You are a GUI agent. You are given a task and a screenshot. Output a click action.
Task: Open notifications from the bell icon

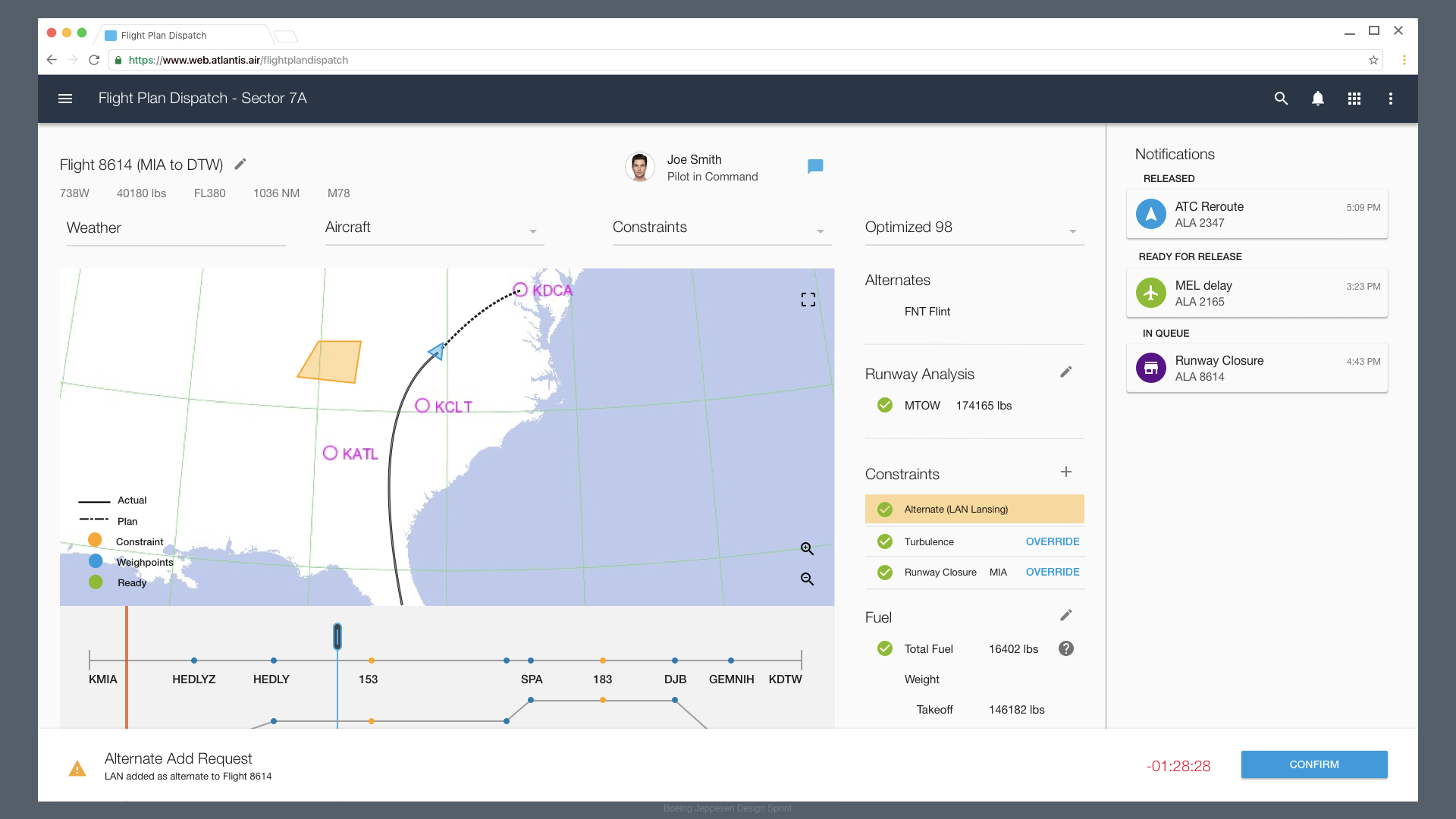point(1318,99)
